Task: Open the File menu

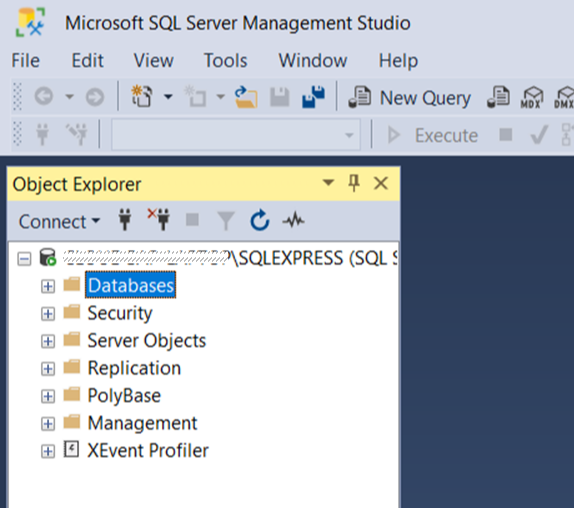Action: 25,60
